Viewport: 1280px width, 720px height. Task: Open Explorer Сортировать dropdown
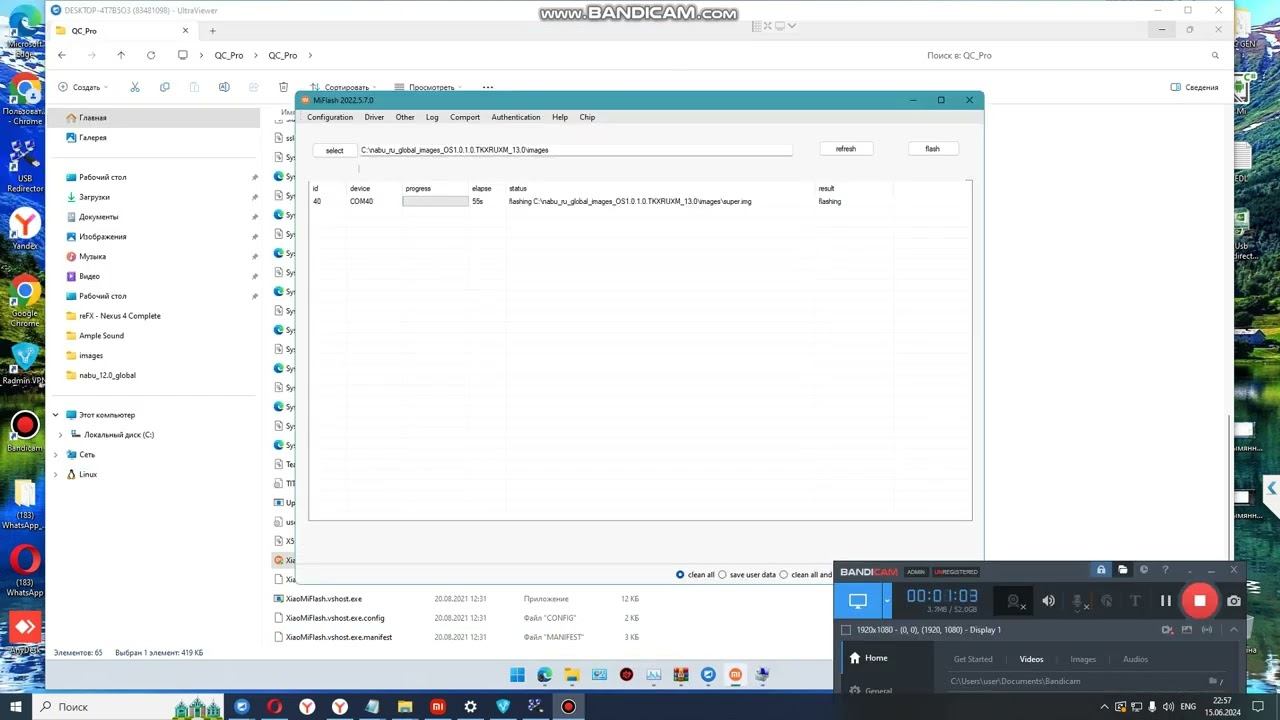343,87
